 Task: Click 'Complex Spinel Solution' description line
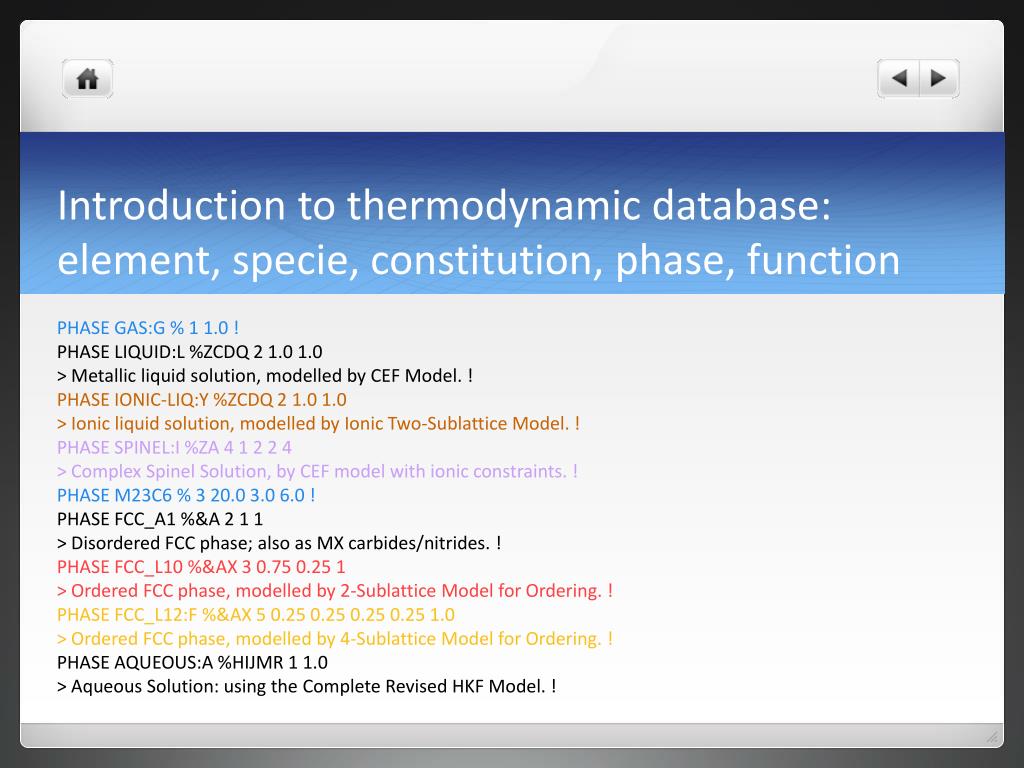pyautogui.click(x=317, y=472)
